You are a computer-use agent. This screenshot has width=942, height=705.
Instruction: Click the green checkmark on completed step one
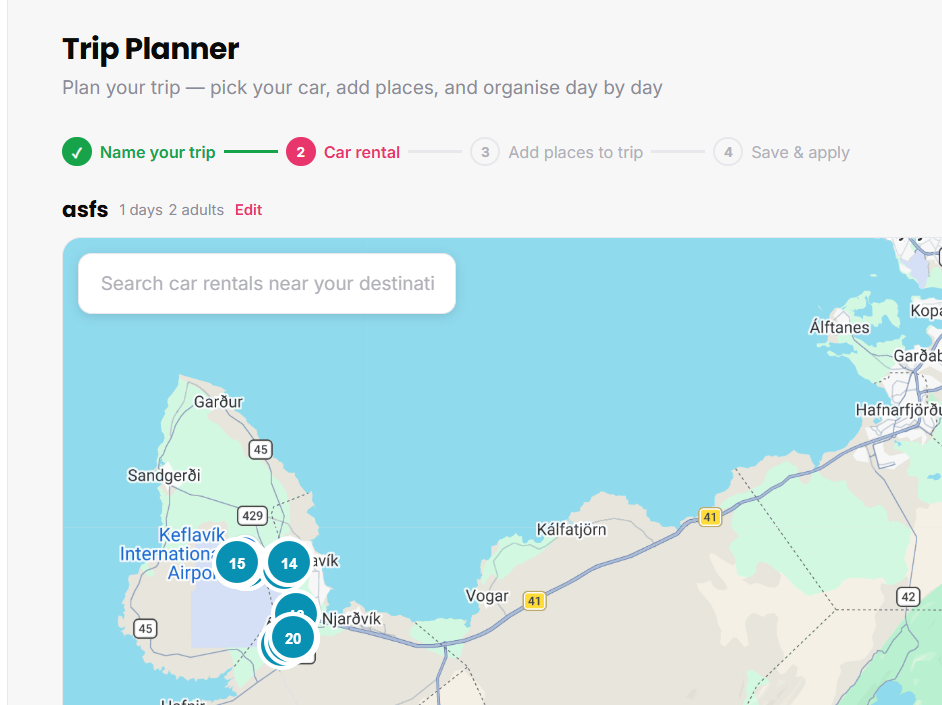[x=77, y=152]
